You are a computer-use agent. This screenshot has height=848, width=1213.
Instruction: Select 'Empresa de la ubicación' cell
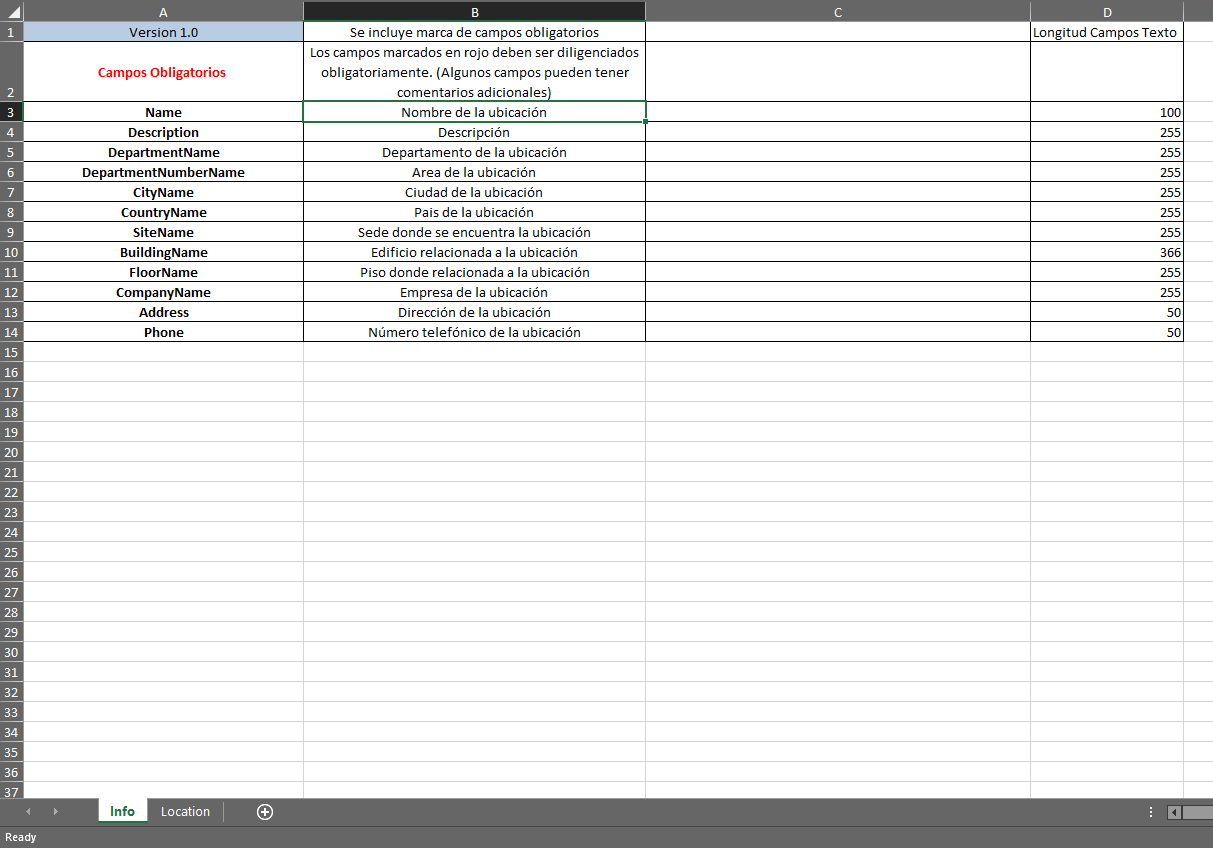(474, 292)
